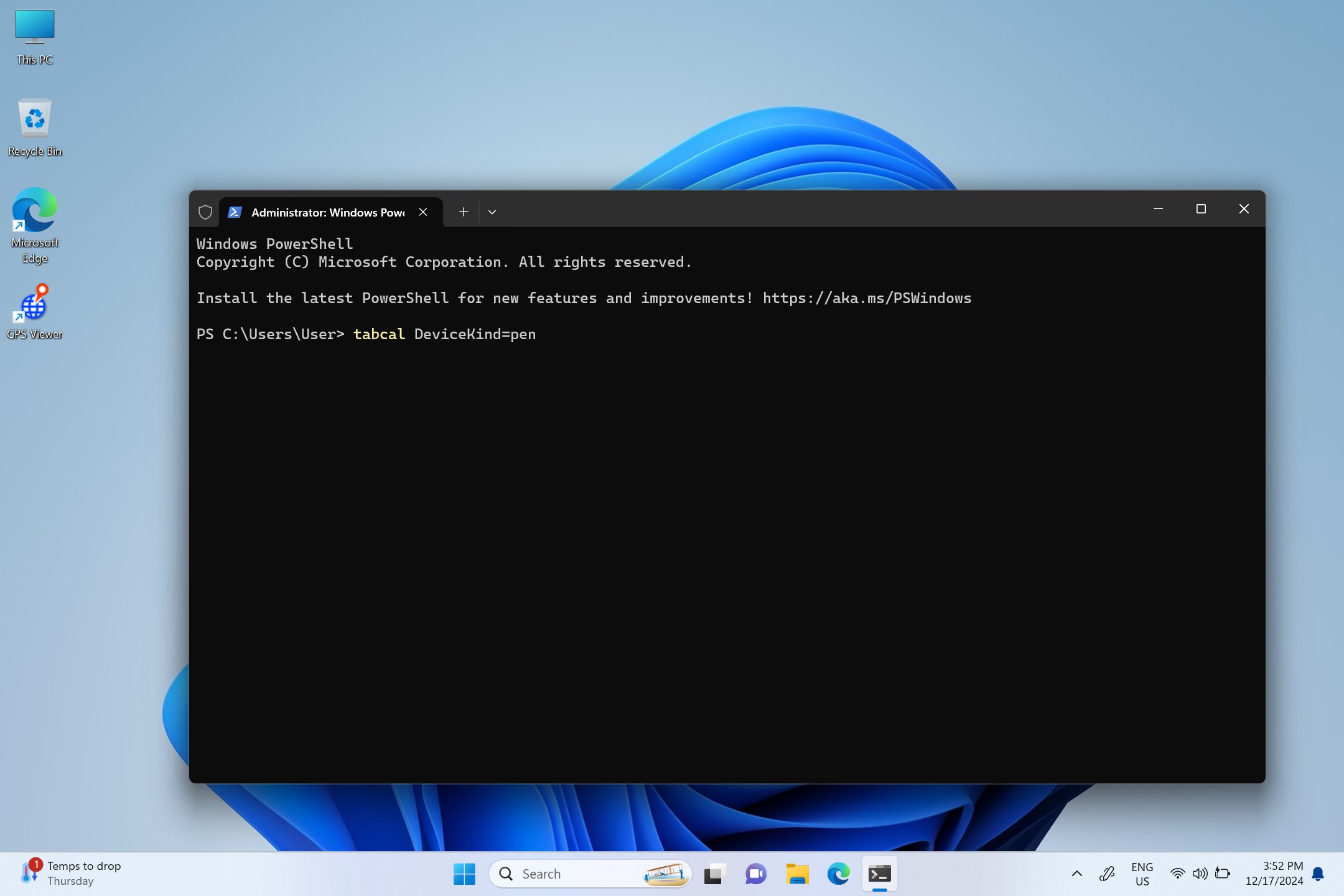Viewport: 1344px width, 896px height.
Task: Open the PSWindows upgrade hyperlink
Action: pos(867,297)
